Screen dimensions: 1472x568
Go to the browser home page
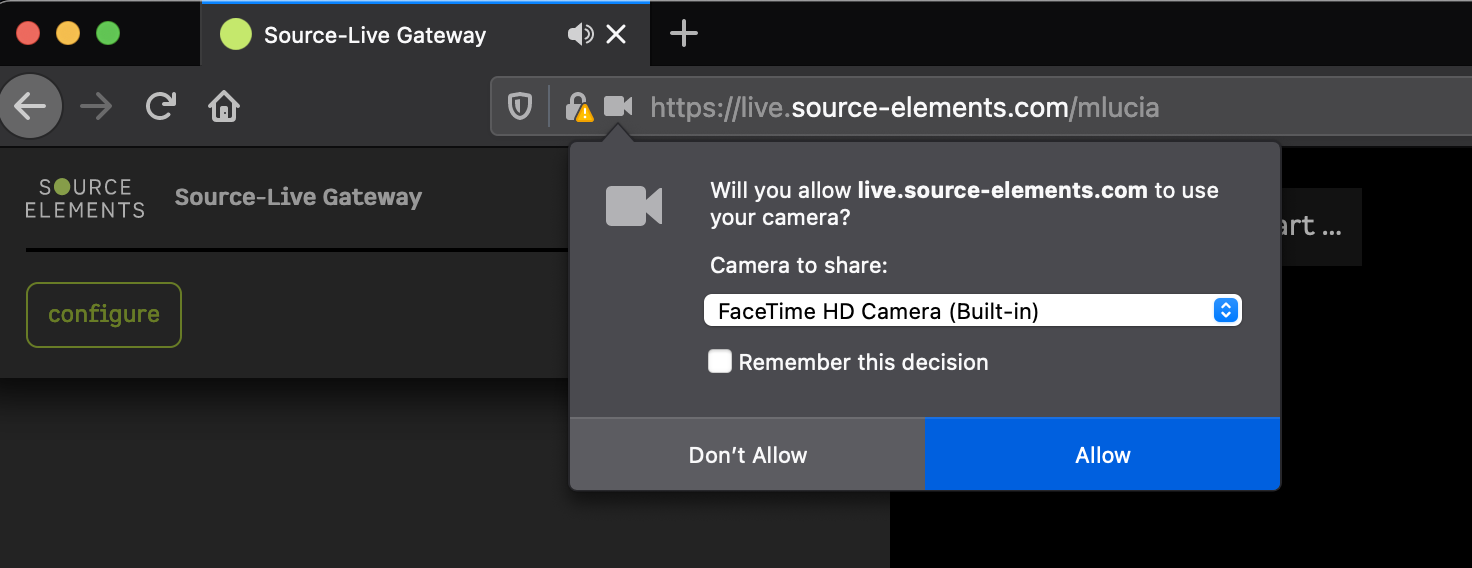click(x=224, y=106)
